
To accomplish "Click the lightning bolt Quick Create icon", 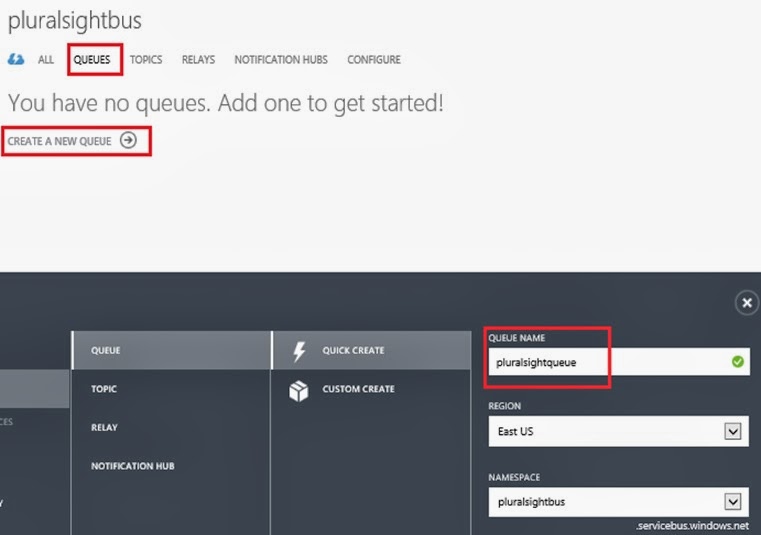I will pyautogui.click(x=298, y=351).
